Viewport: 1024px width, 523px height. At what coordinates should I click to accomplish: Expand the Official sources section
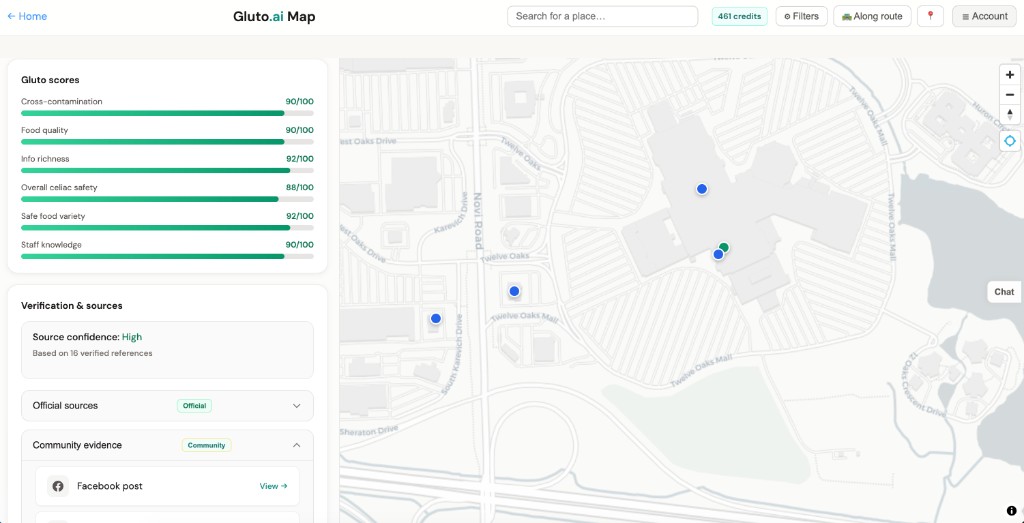167,405
